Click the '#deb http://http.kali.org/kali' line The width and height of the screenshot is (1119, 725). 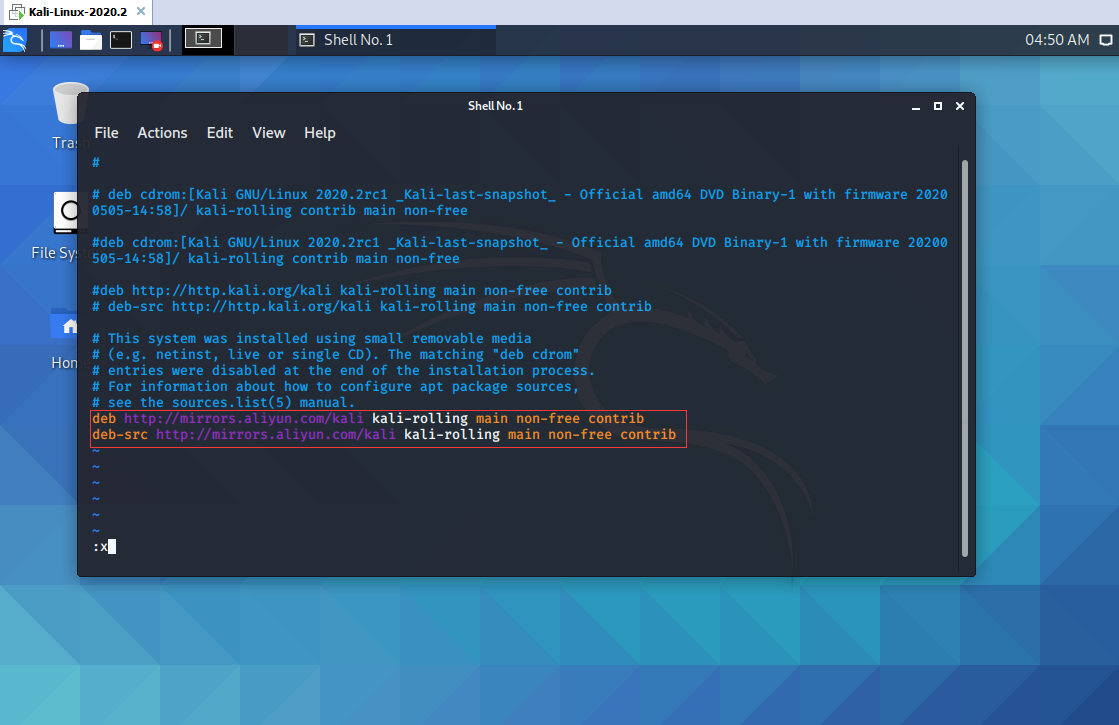tap(352, 290)
